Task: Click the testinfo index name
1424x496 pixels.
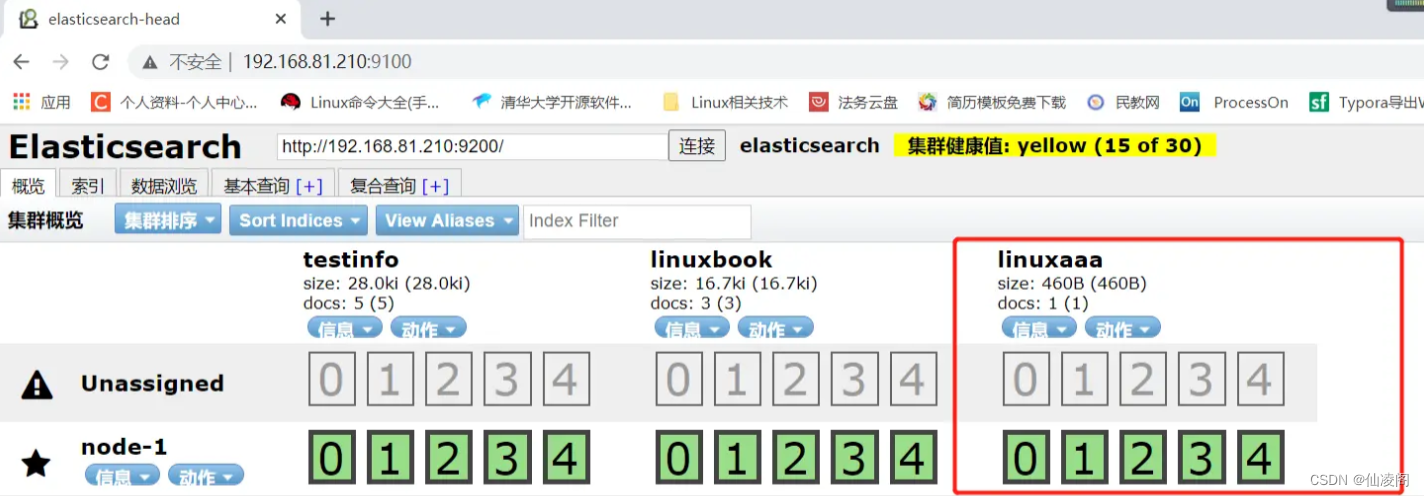Action: [350, 260]
